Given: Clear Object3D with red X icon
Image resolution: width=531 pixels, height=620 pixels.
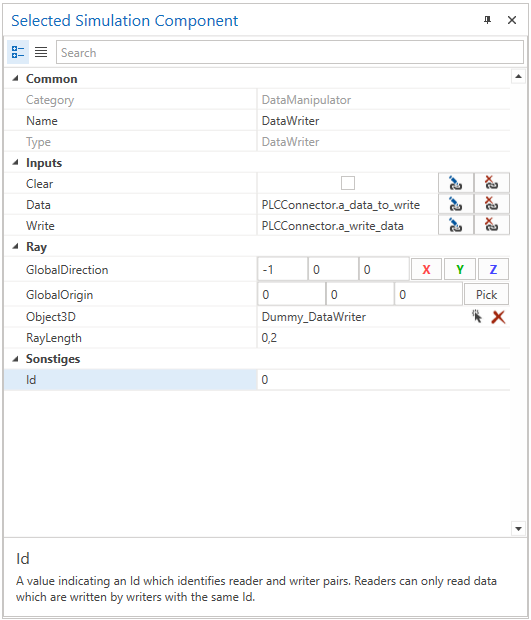Looking at the screenshot, I should click(x=498, y=317).
